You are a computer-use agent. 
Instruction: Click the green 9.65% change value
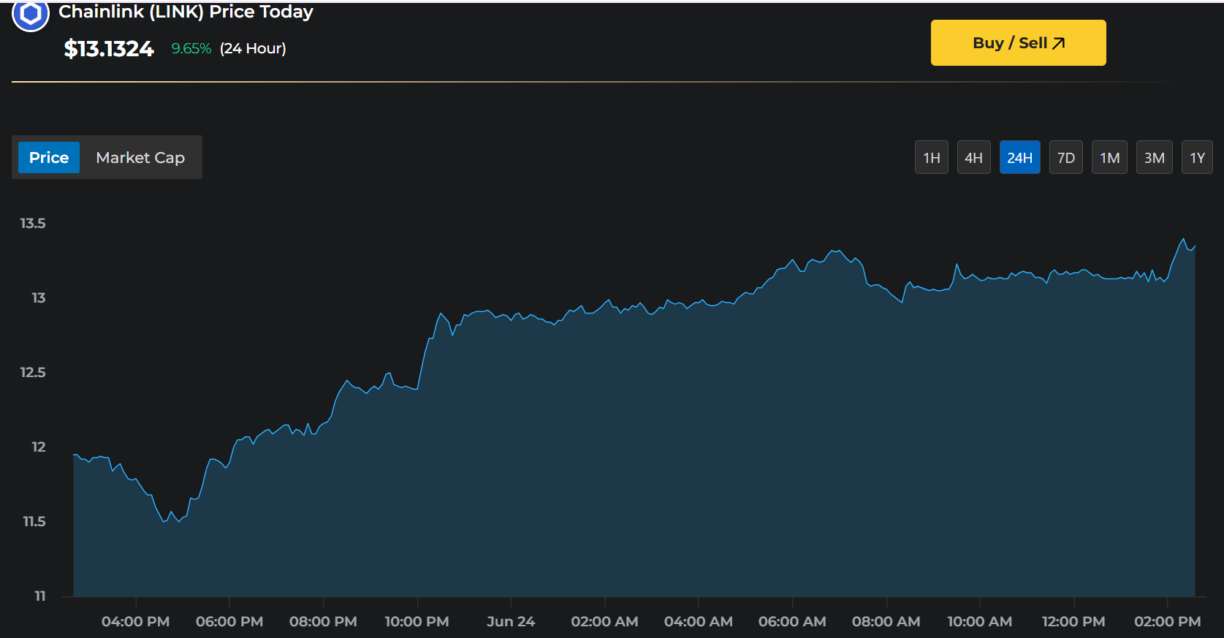[191, 48]
